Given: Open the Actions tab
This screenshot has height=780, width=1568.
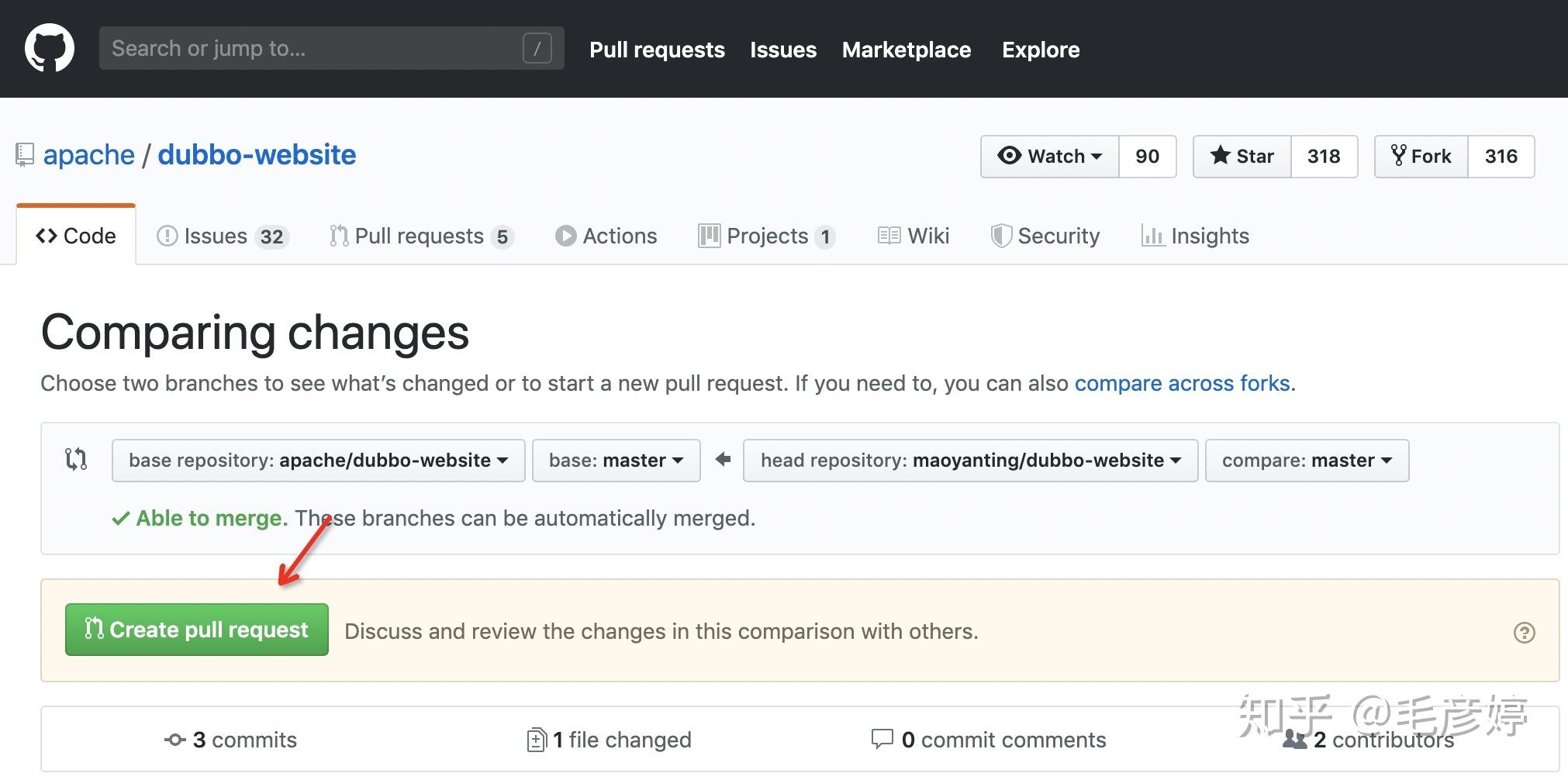Looking at the screenshot, I should [x=606, y=236].
